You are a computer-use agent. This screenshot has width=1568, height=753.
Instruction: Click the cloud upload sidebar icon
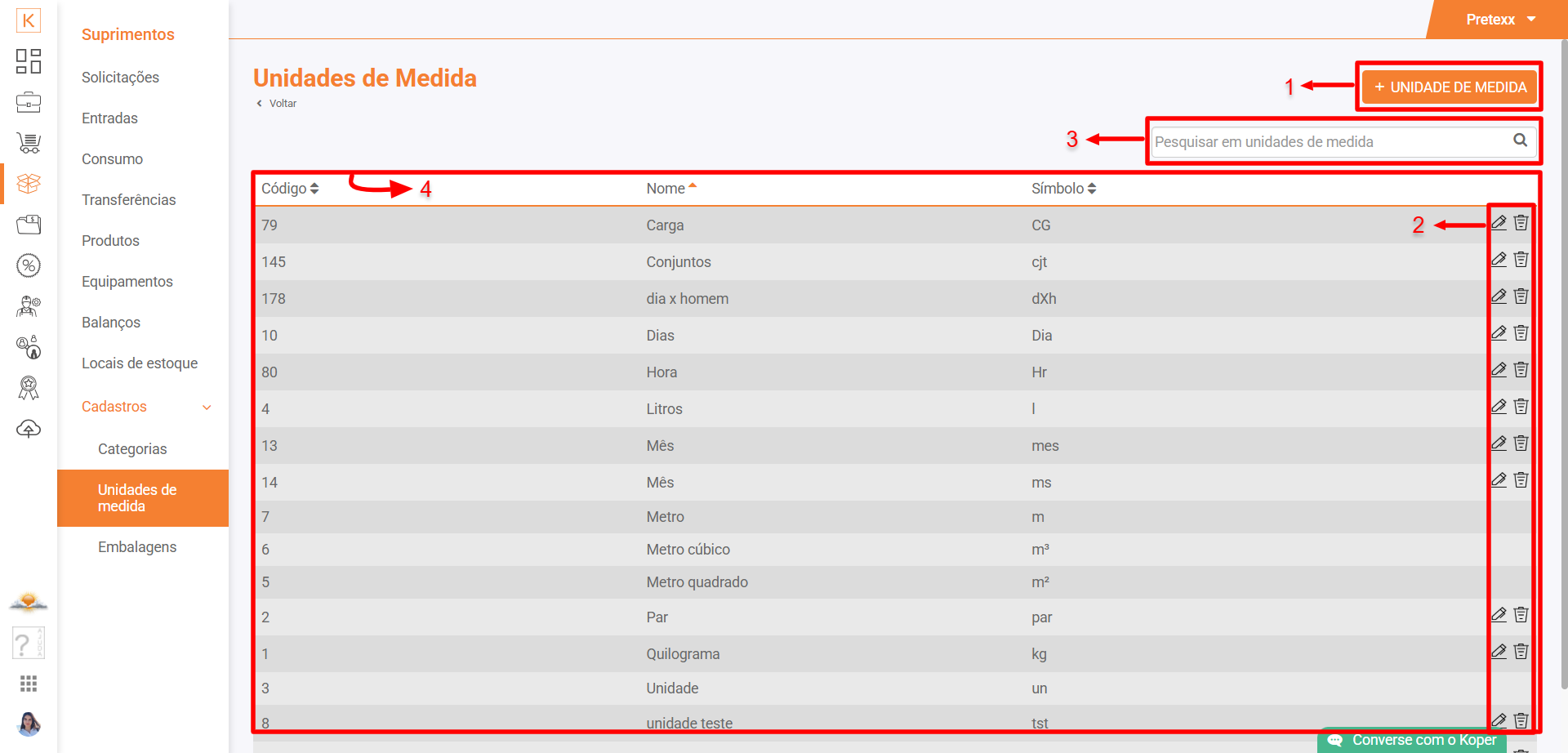pos(29,429)
